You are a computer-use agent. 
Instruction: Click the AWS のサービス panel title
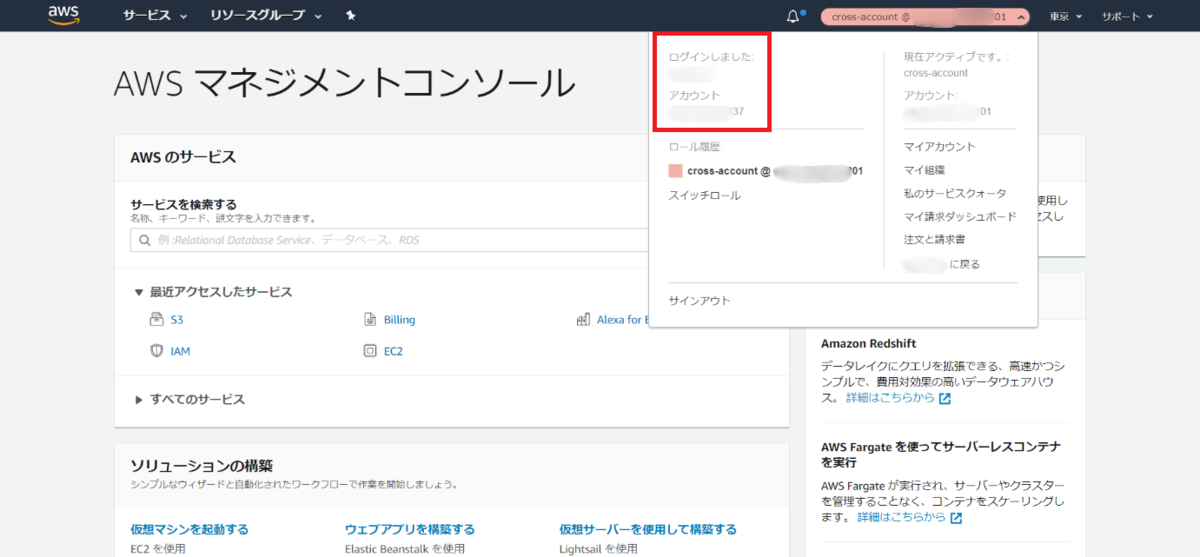click(183, 158)
